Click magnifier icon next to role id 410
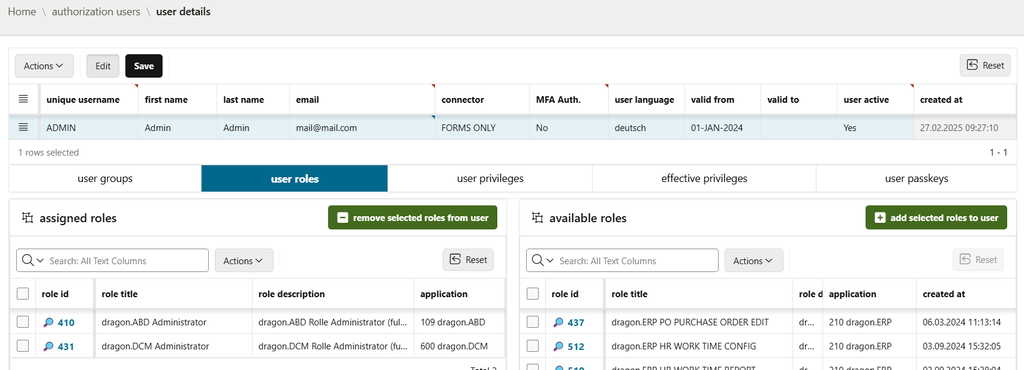The height and width of the screenshot is (370, 1024). click(48, 322)
